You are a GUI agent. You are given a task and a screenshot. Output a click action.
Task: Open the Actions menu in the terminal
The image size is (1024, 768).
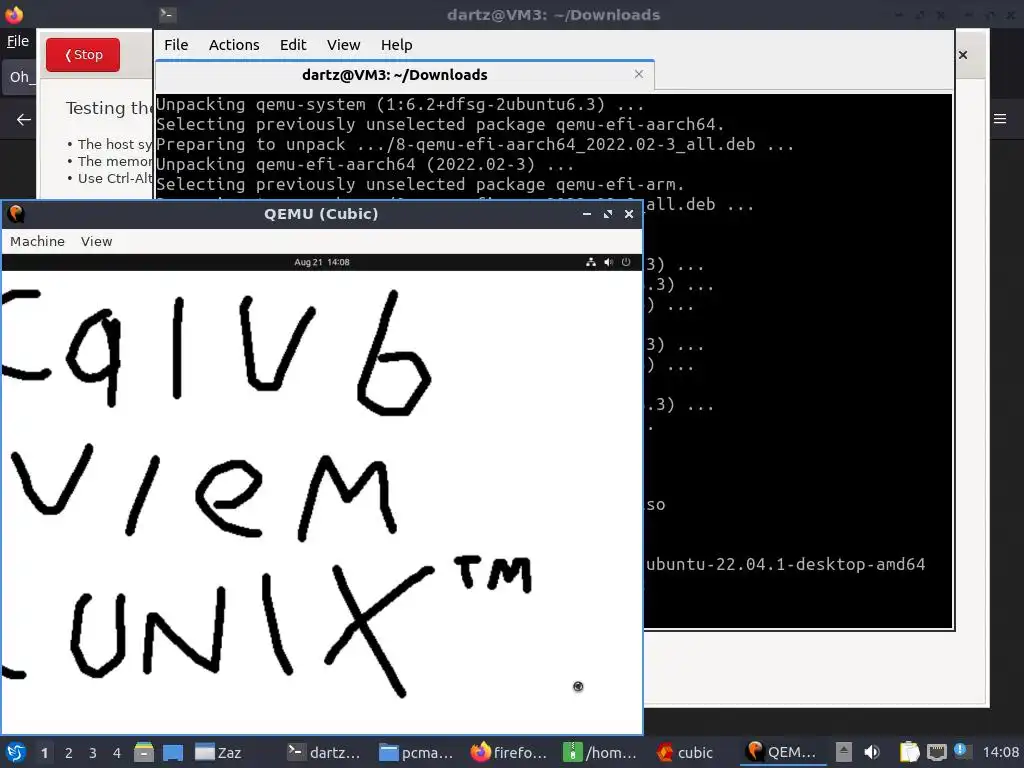[234, 45]
